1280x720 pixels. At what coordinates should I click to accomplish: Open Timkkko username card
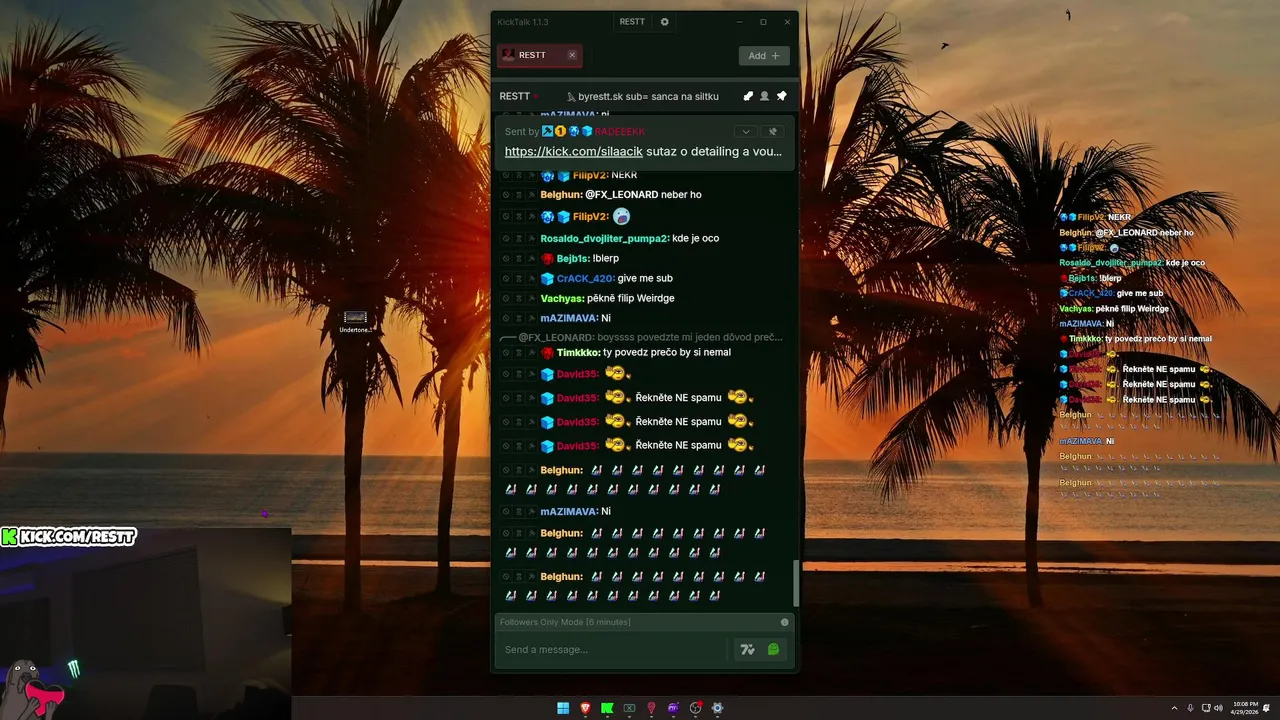(578, 353)
